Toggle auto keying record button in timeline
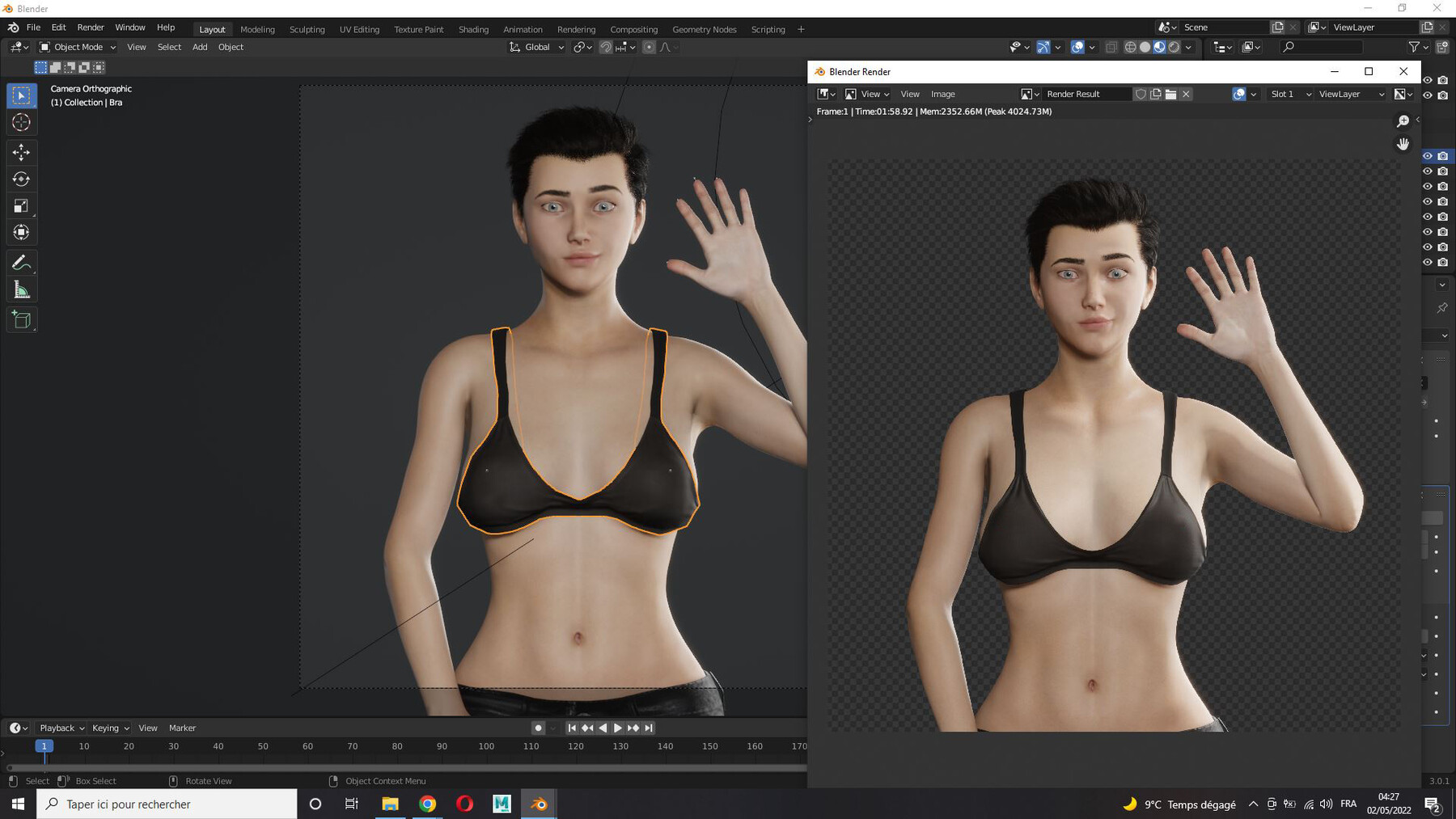The height and width of the screenshot is (819, 1456). point(538,728)
